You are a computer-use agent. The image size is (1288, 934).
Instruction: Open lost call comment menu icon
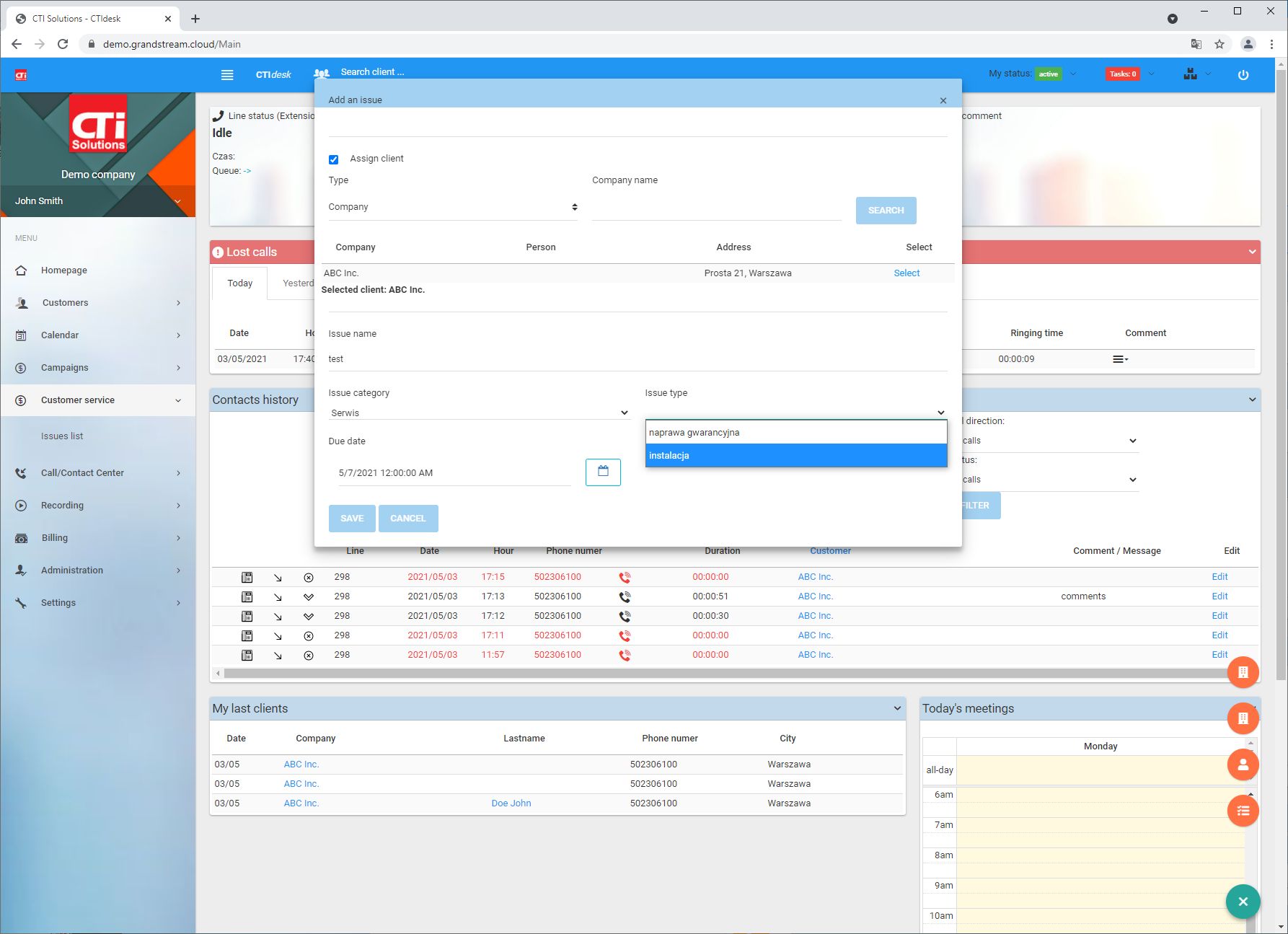1120,359
